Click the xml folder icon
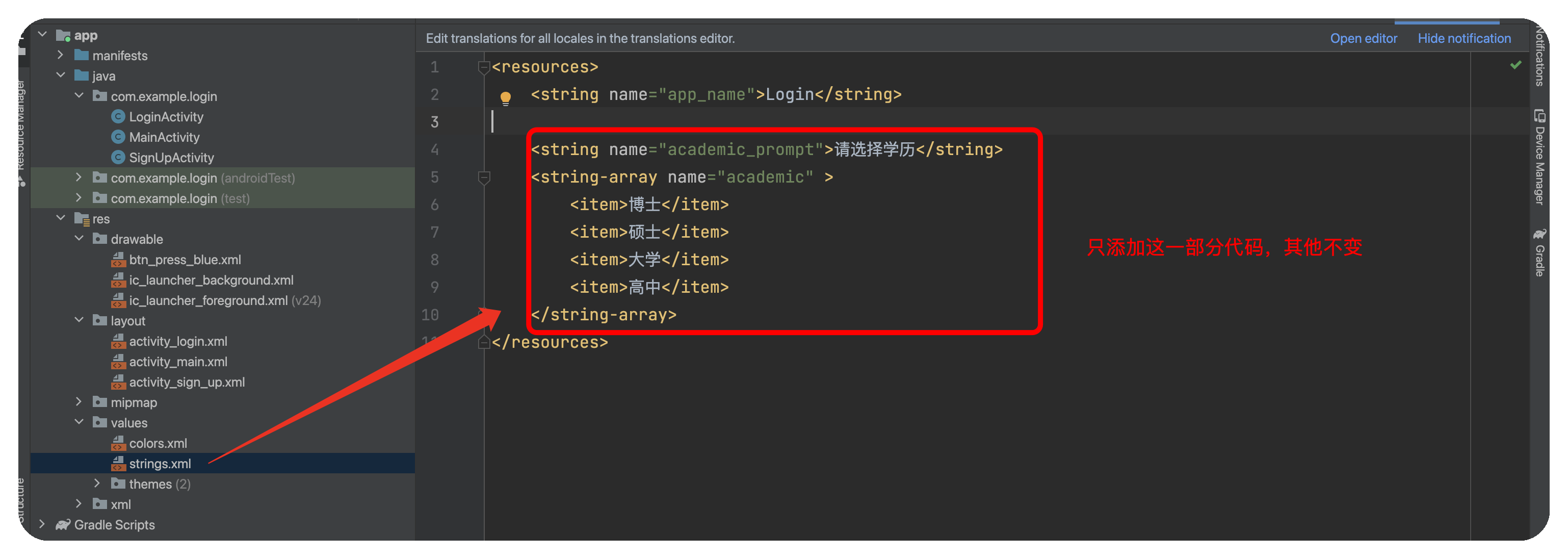 tap(100, 504)
